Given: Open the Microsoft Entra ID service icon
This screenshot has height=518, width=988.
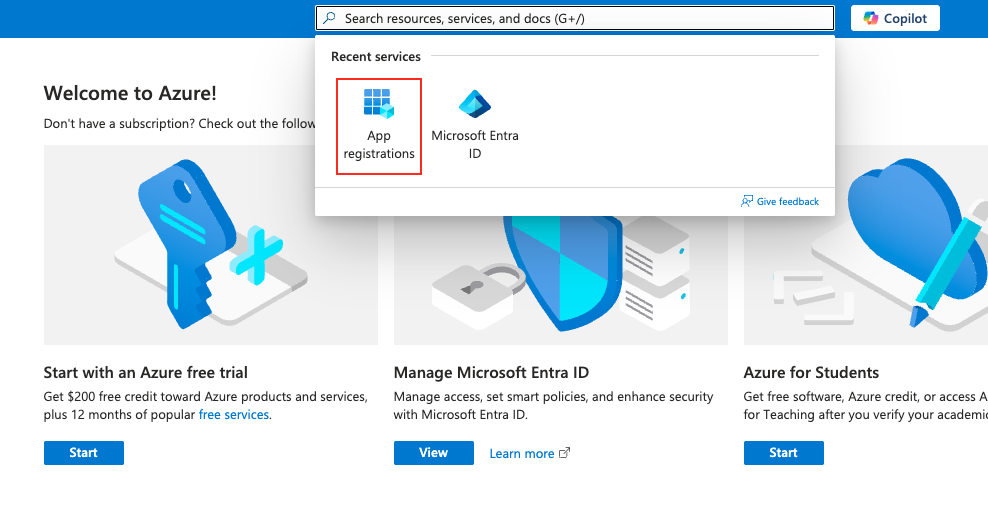Looking at the screenshot, I should pos(474,104).
